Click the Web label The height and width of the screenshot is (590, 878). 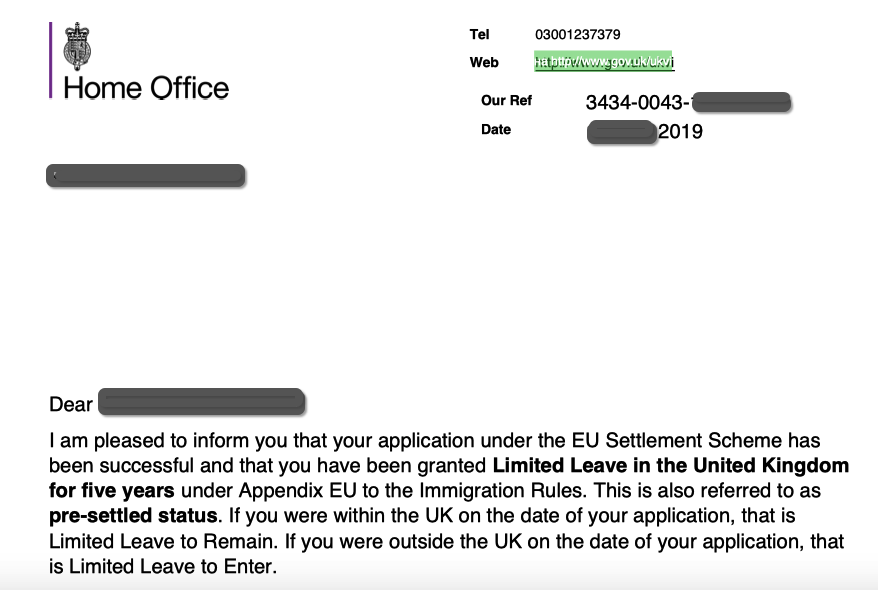click(x=484, y=63)
